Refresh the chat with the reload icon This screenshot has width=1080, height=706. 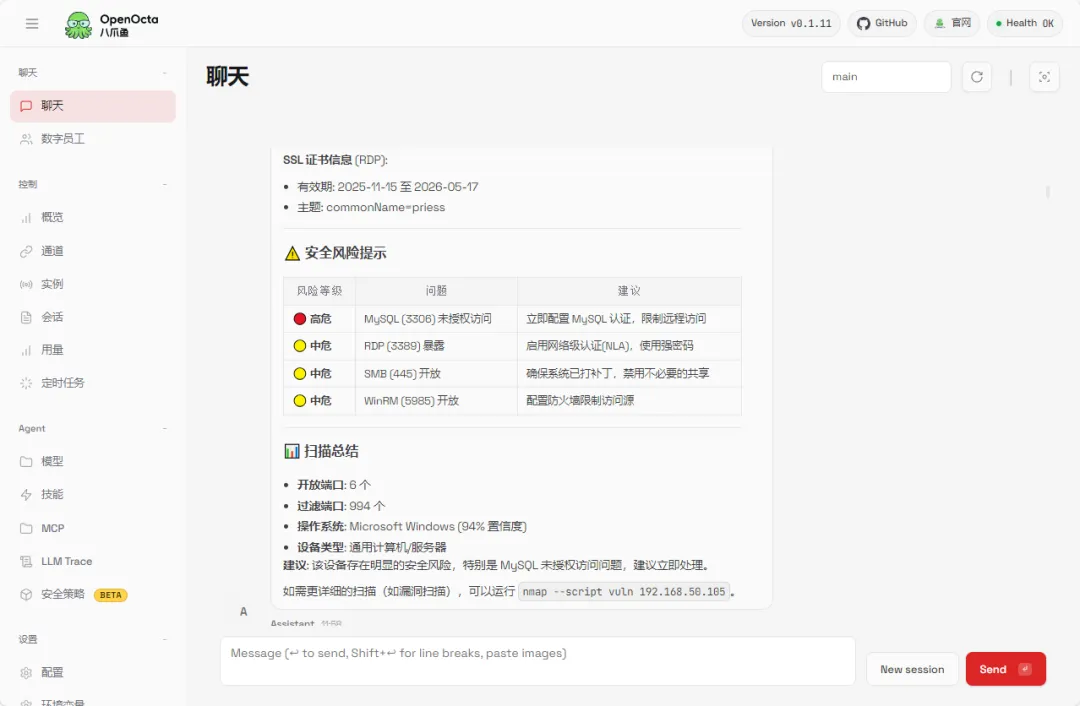click(x=977, y=77)
